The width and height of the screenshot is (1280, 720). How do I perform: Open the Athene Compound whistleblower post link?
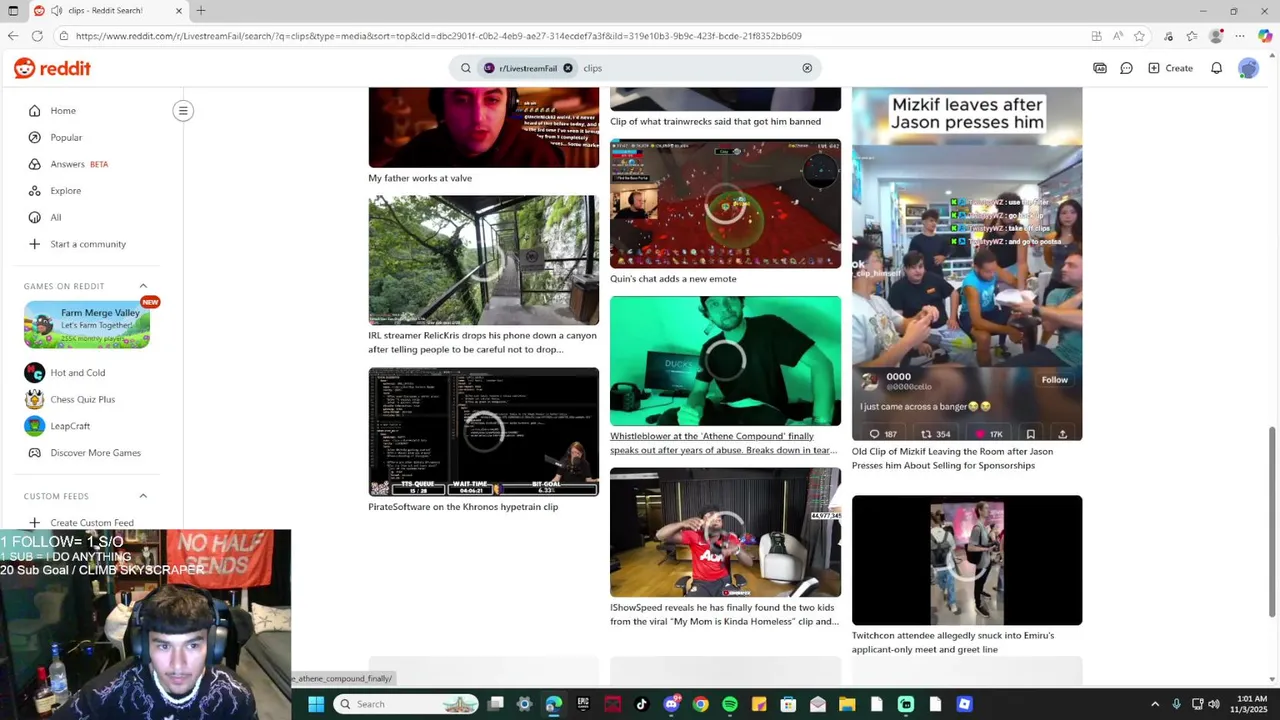pos(723,443)
